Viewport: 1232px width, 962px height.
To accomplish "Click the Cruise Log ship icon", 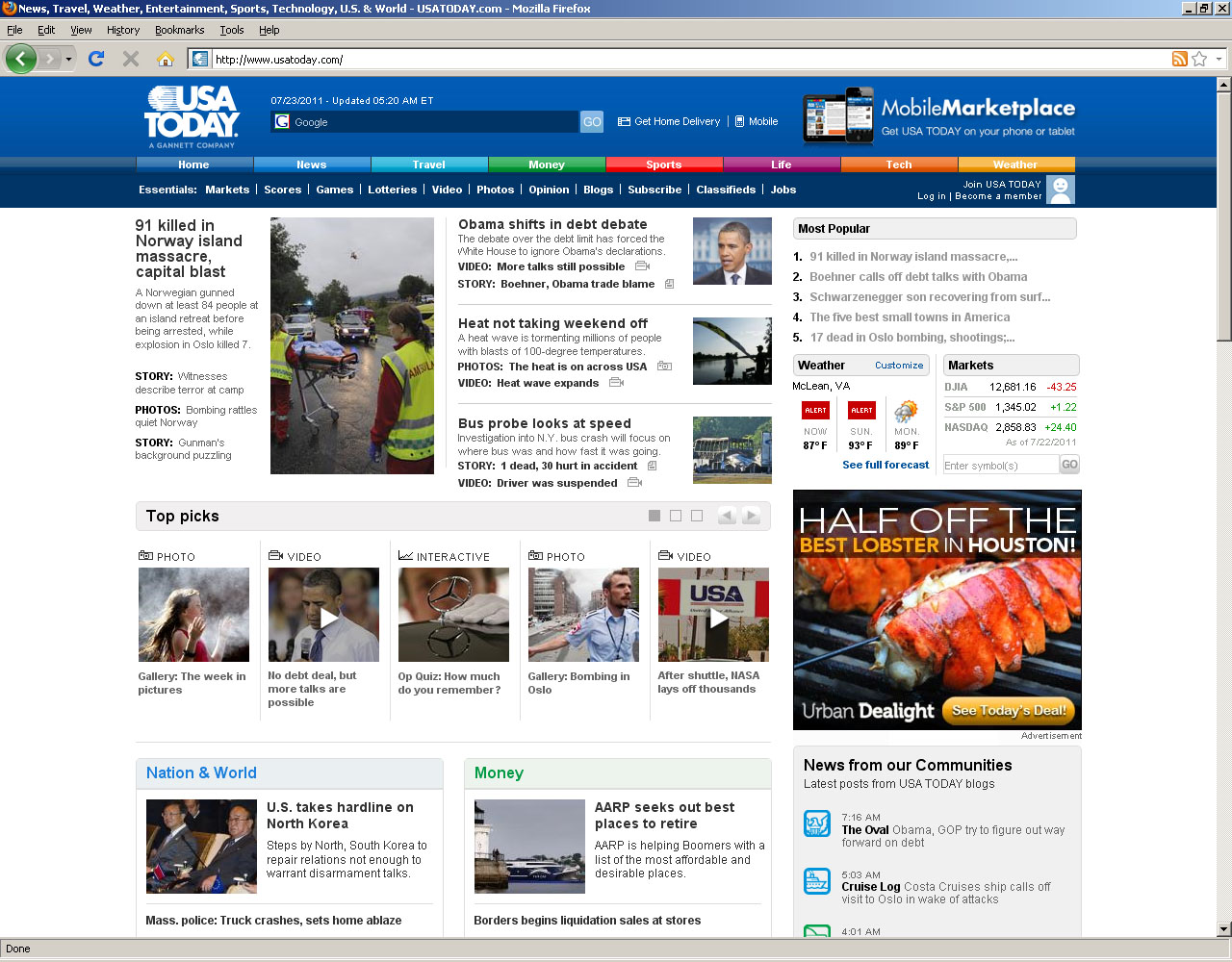I will pyautogui.click(x=817, y=881).
